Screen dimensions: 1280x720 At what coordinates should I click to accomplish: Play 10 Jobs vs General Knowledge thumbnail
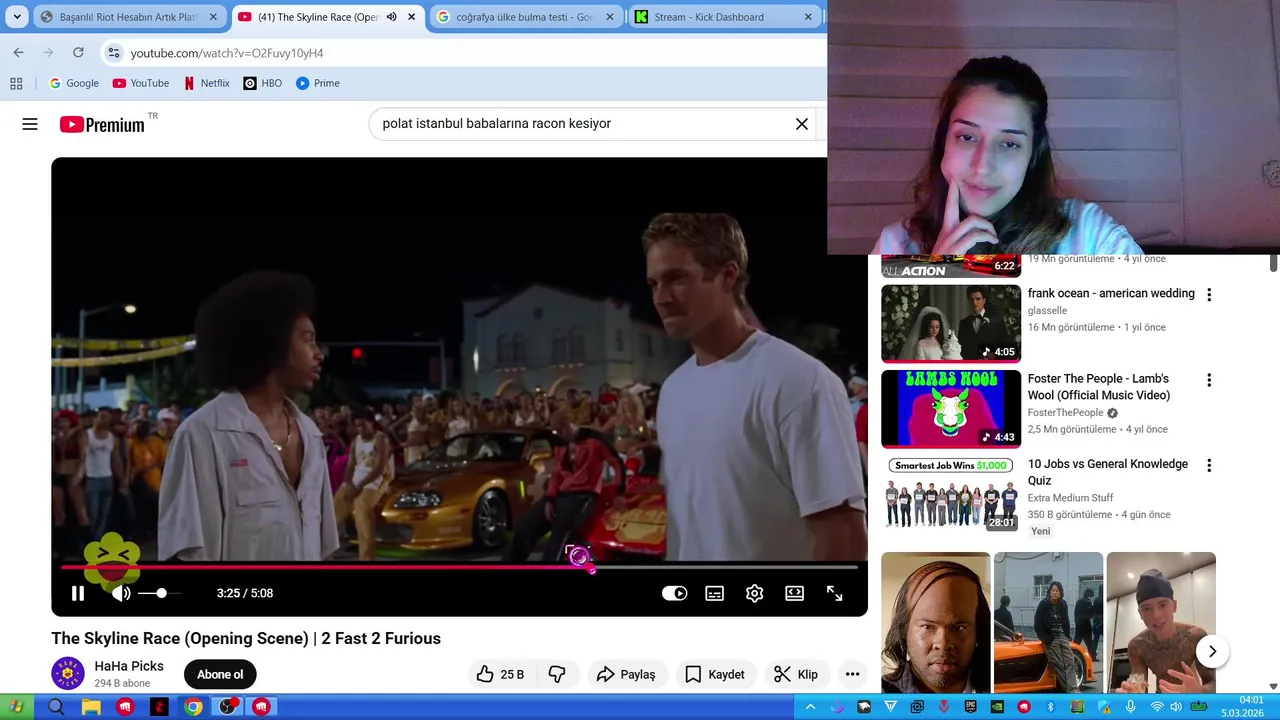[951, 494]
